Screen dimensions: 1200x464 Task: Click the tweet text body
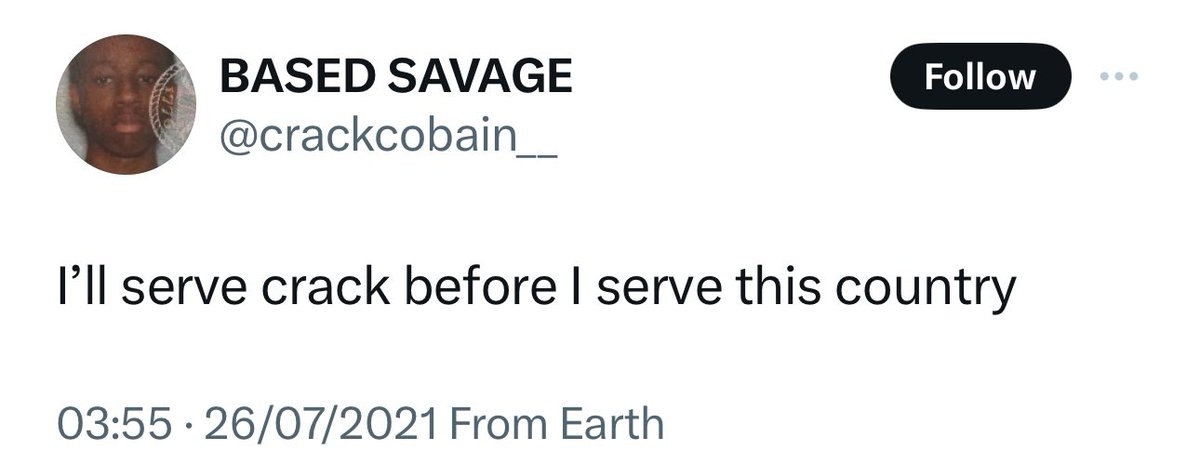point(535,291)
